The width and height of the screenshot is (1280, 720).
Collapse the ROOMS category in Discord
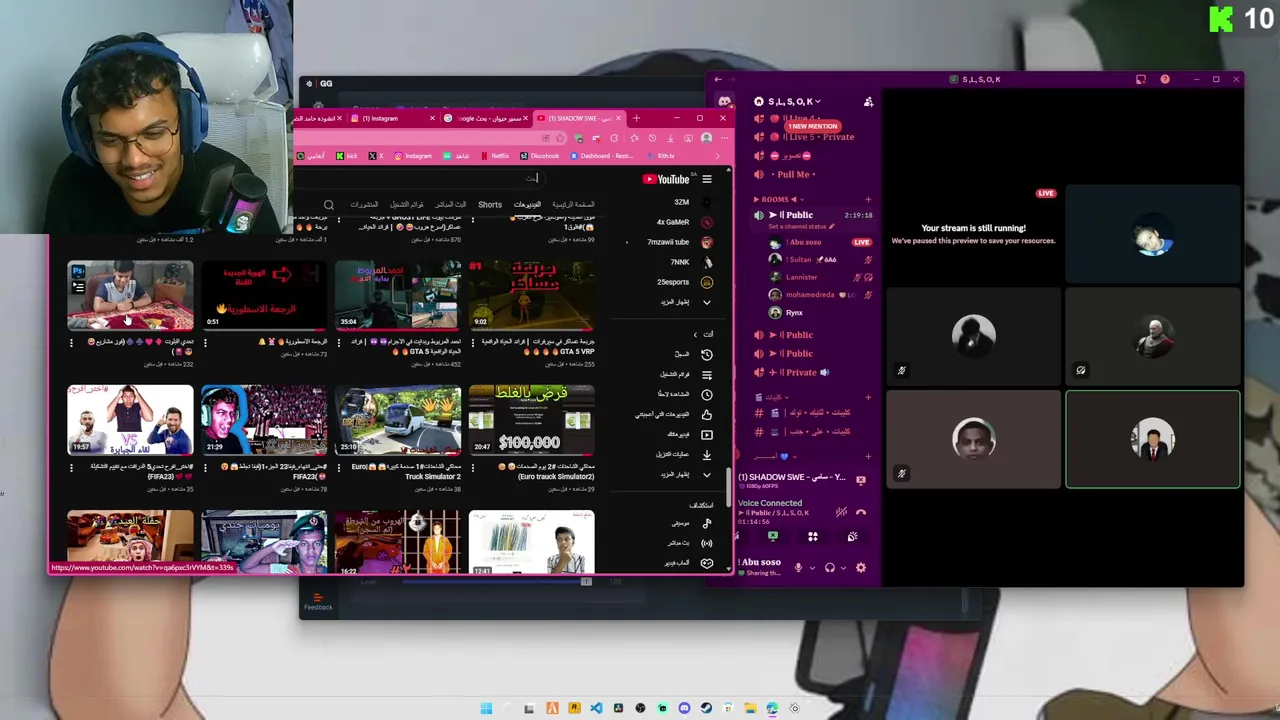point(780,199)
